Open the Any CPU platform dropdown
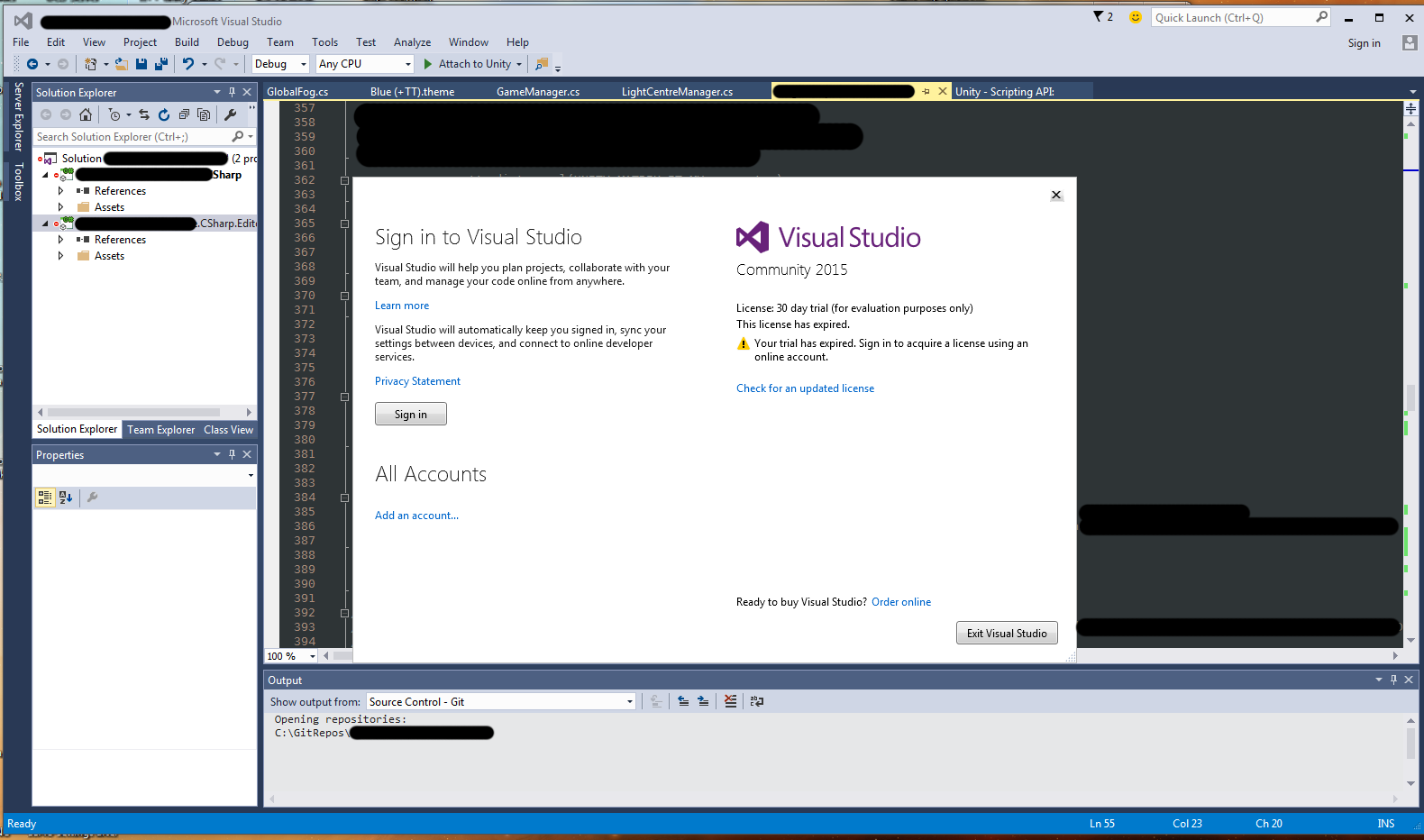The image size is (1424, 840). (x=364, y=64)
